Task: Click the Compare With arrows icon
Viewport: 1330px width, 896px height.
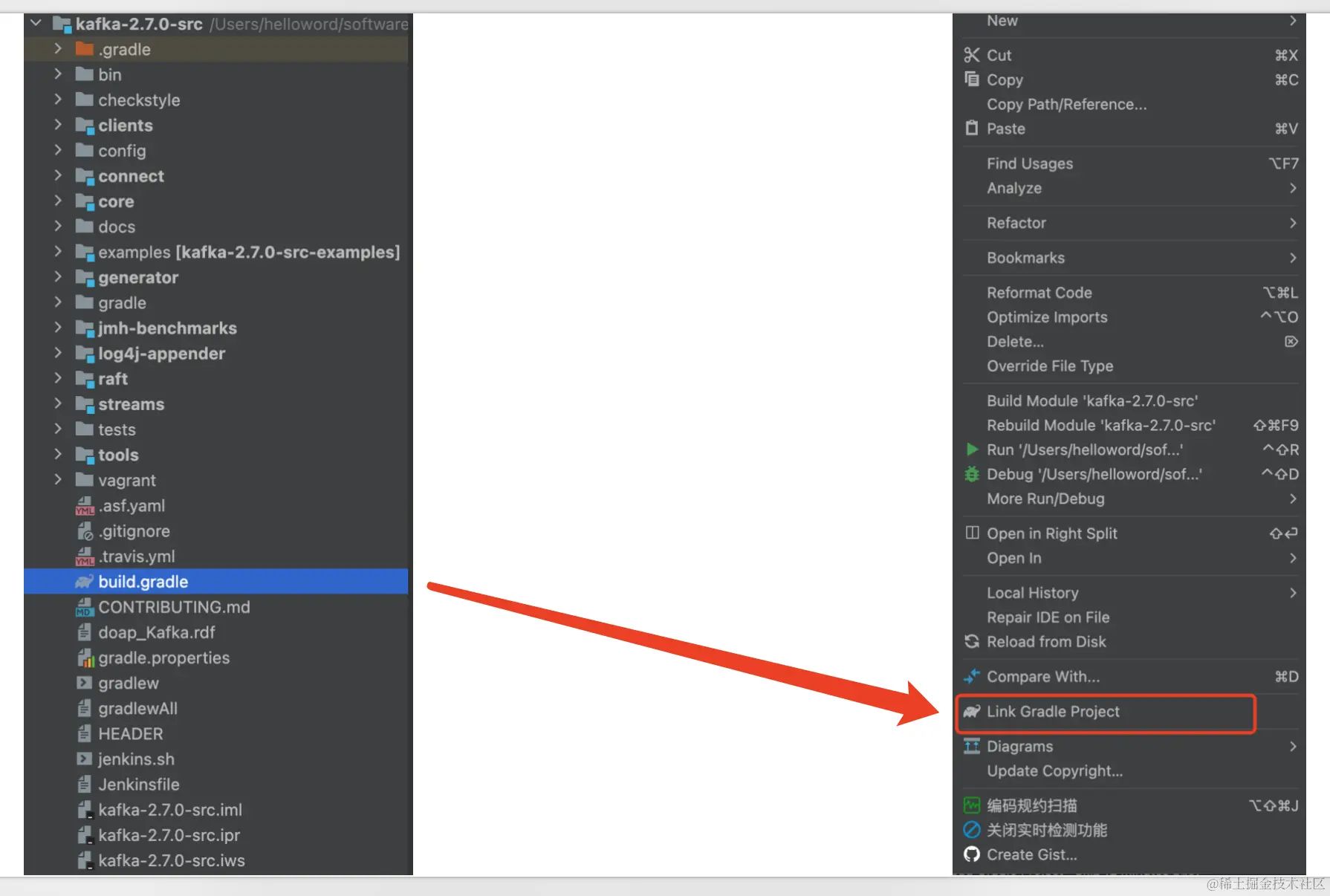Action: [x=972, y=676]
